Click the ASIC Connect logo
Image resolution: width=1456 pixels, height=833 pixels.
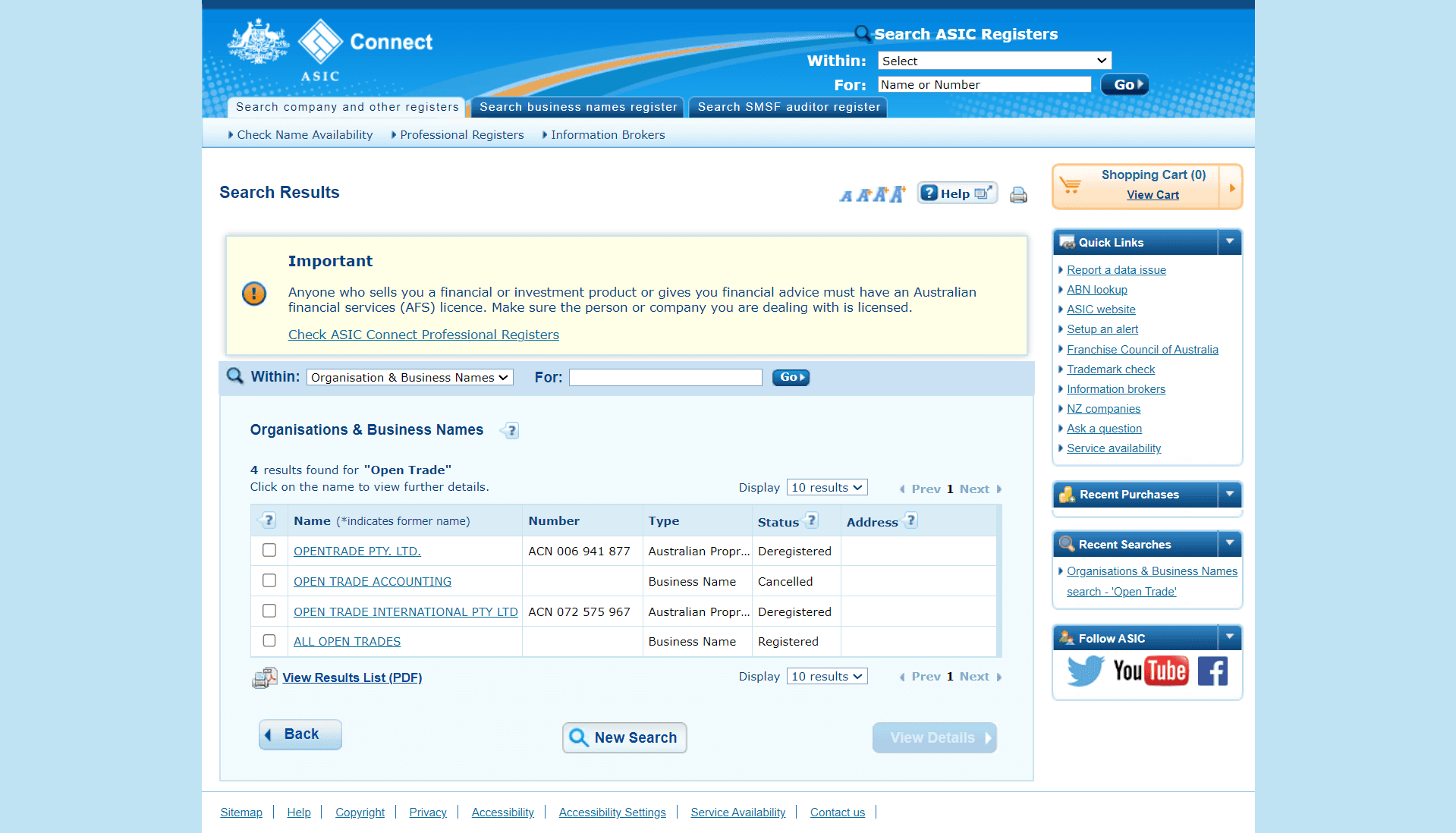point(330,50)
